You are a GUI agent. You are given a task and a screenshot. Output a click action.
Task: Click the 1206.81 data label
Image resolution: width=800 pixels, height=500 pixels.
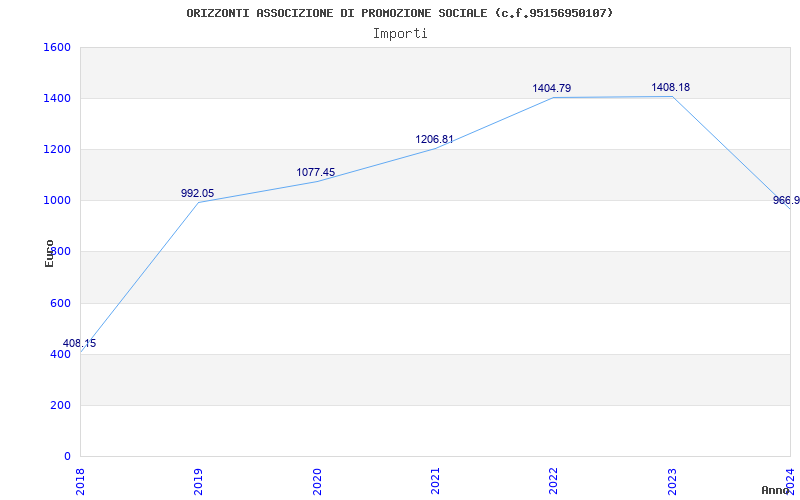(434, 139)
